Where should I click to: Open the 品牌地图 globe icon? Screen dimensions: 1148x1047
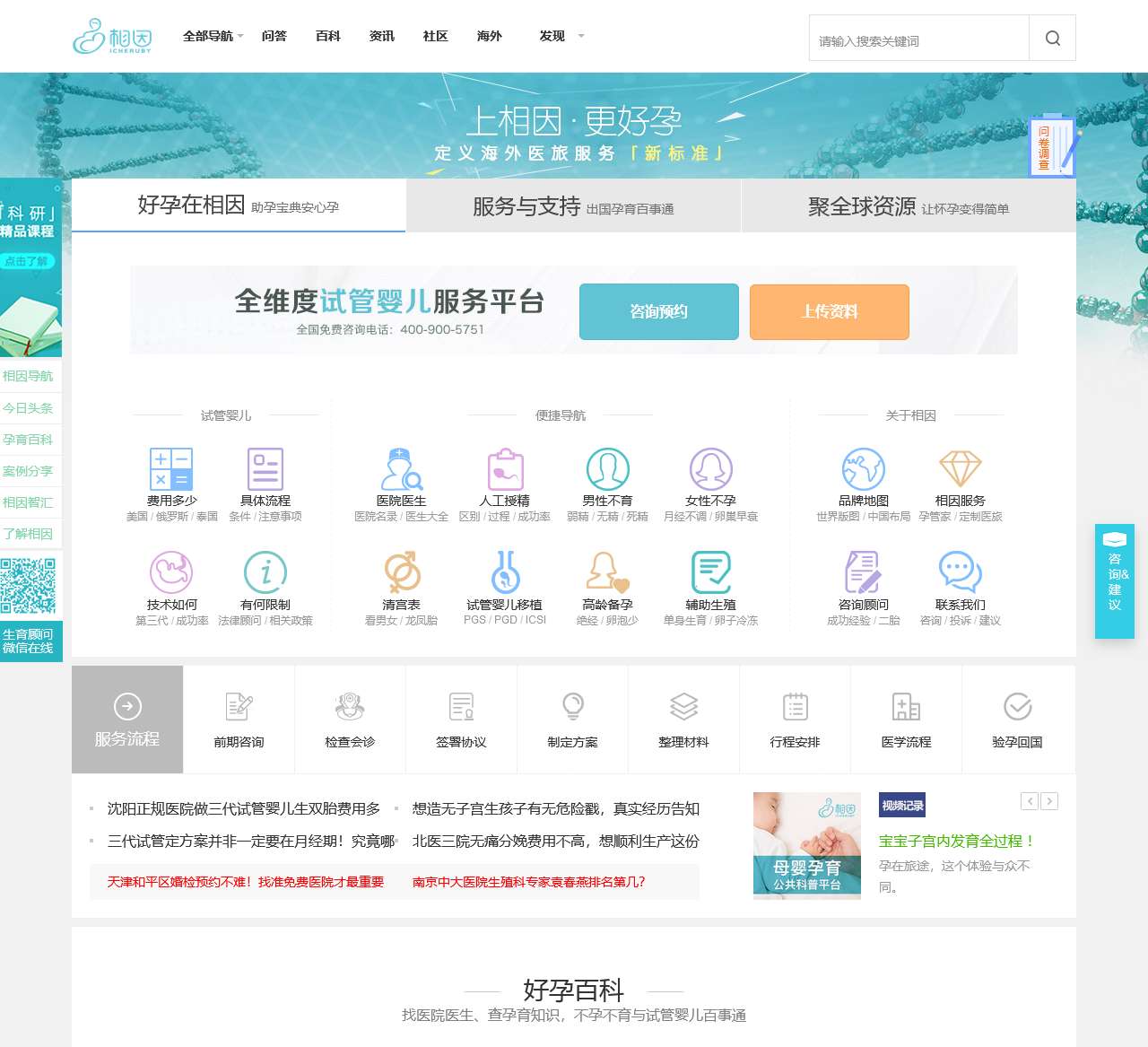(863, 469)
